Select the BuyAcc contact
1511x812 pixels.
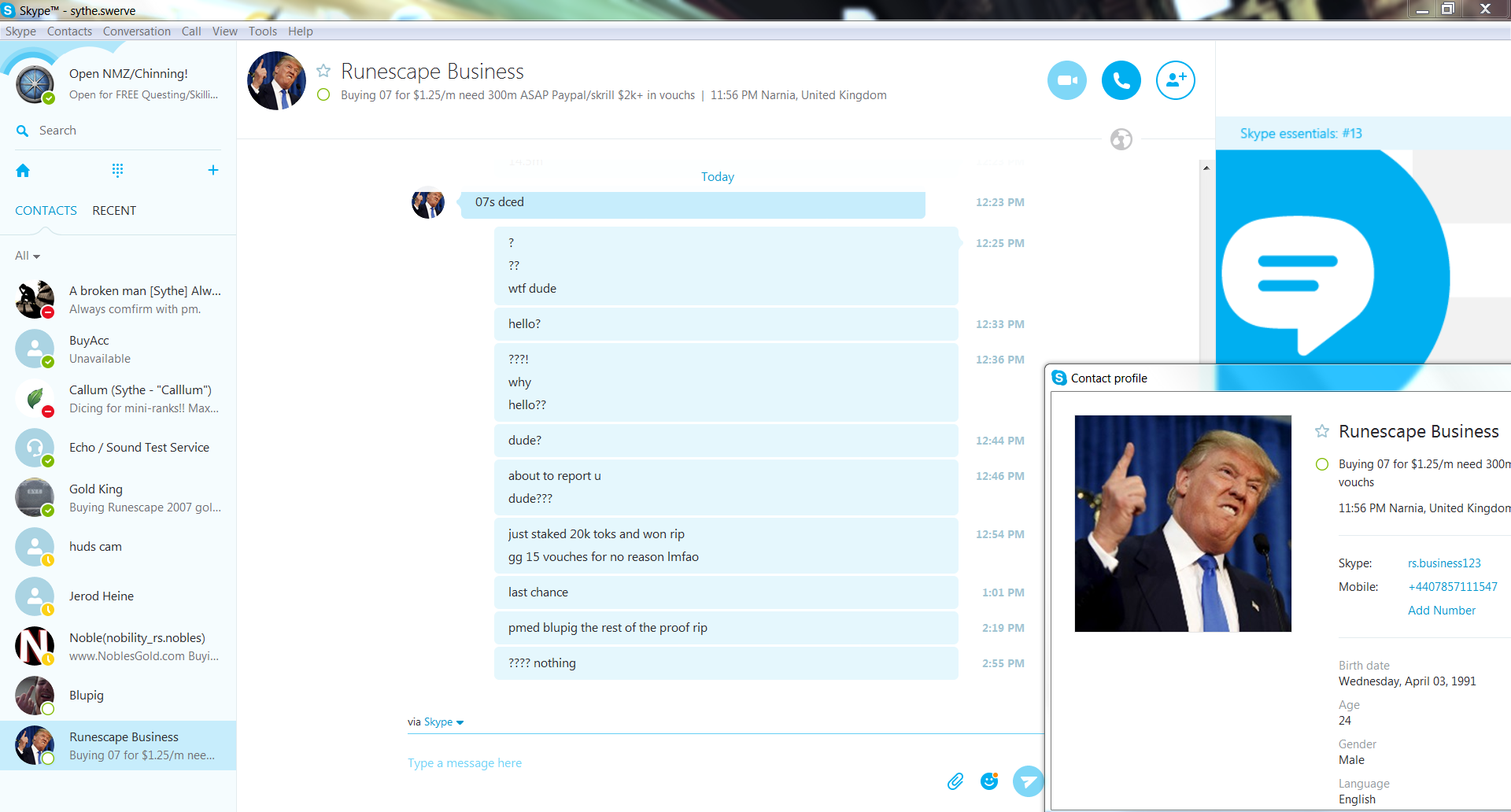tap(118, 349)
